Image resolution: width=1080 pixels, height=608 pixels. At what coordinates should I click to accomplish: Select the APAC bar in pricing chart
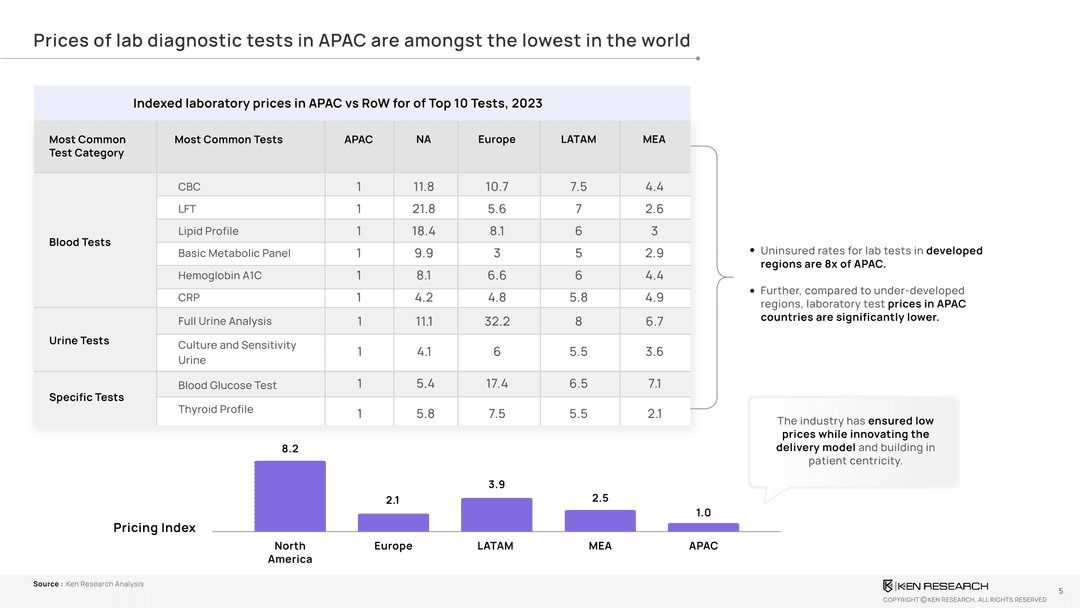click(x=703, y=526)
